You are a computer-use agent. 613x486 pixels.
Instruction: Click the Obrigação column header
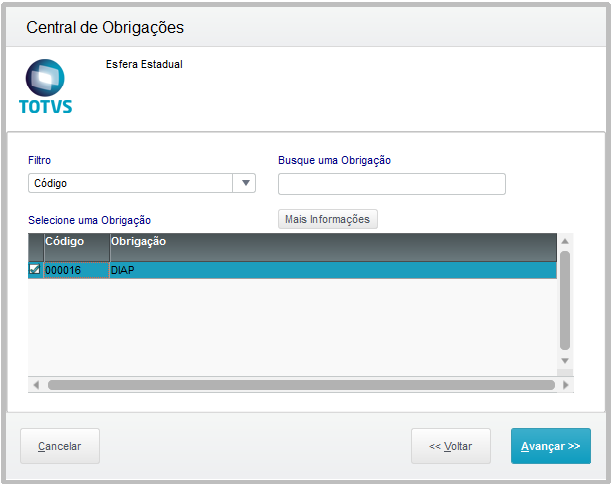click(x=330, y=242)
